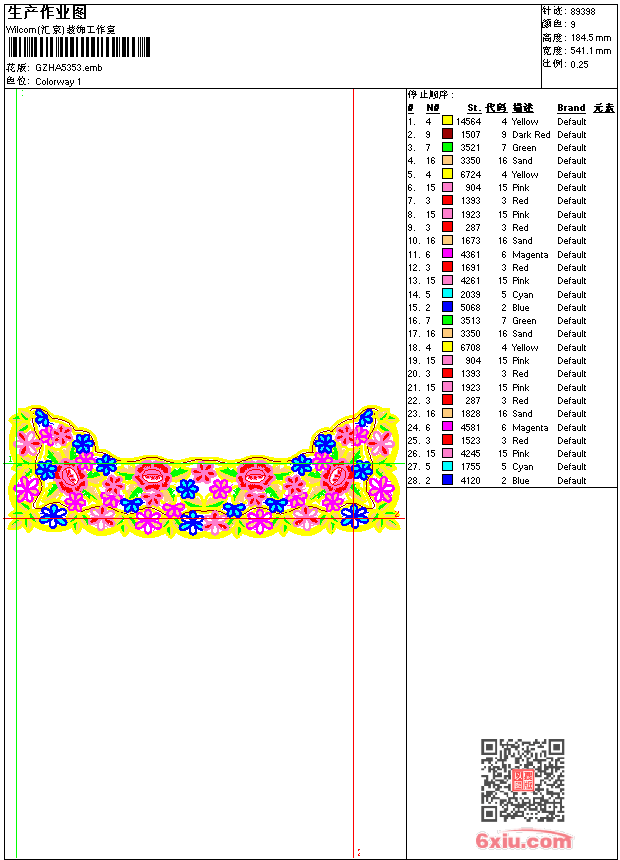Select the floral embroidery design preview
Screen dimensions: 620x860
point(204,471)
